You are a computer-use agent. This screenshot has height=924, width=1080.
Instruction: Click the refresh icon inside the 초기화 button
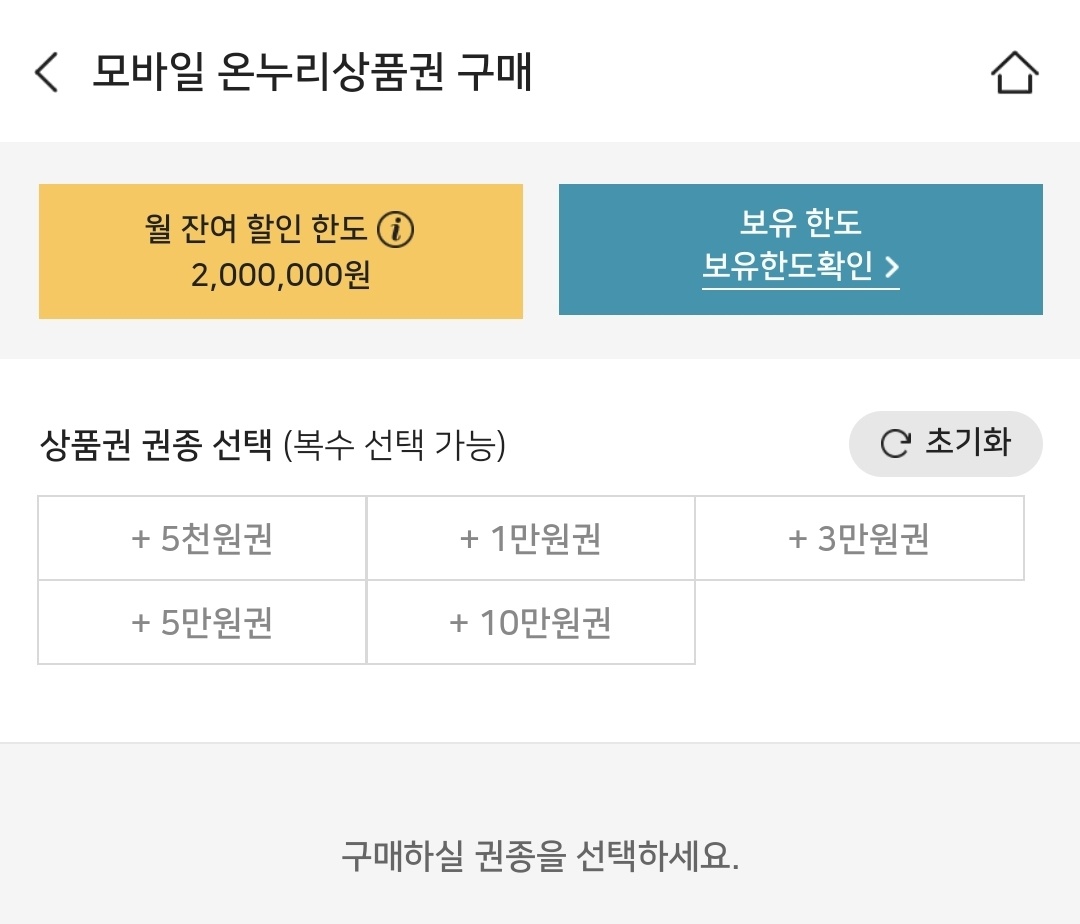pyautogui.click(x=894, y=443)
